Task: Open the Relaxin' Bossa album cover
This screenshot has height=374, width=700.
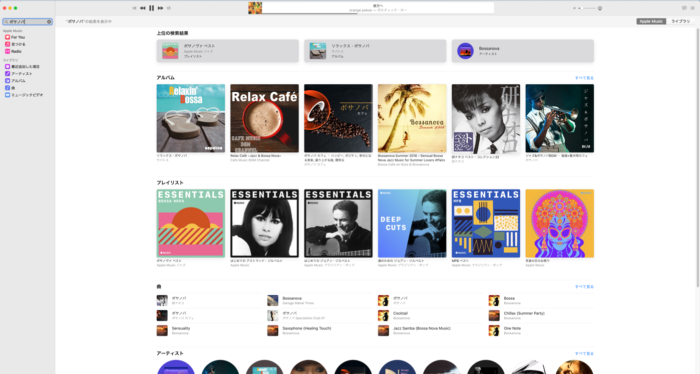Action: 191,118
